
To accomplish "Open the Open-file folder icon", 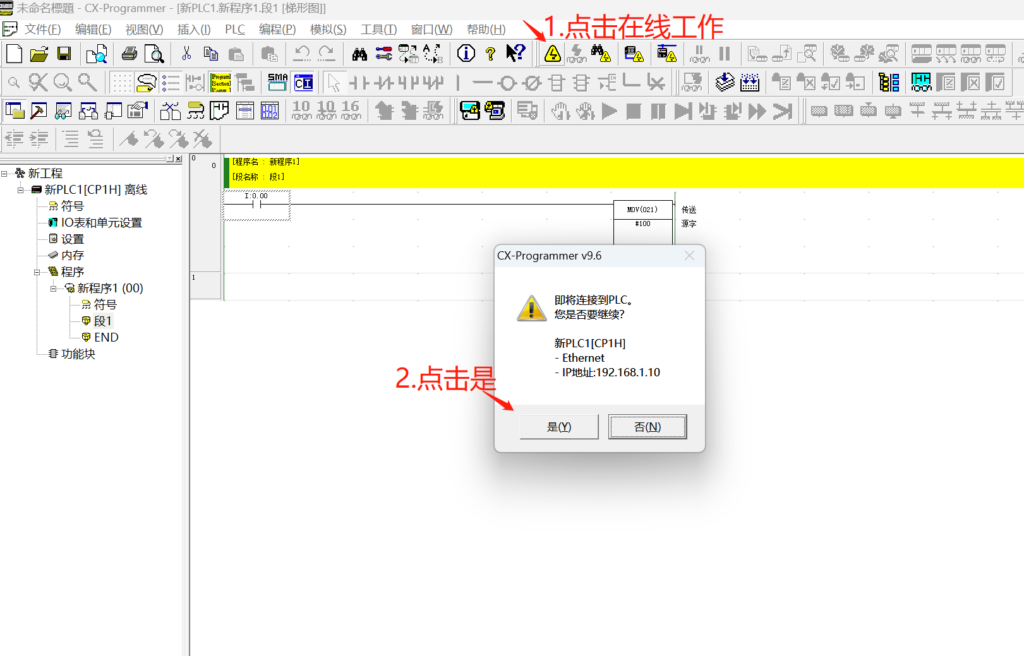I will (39, 54).
